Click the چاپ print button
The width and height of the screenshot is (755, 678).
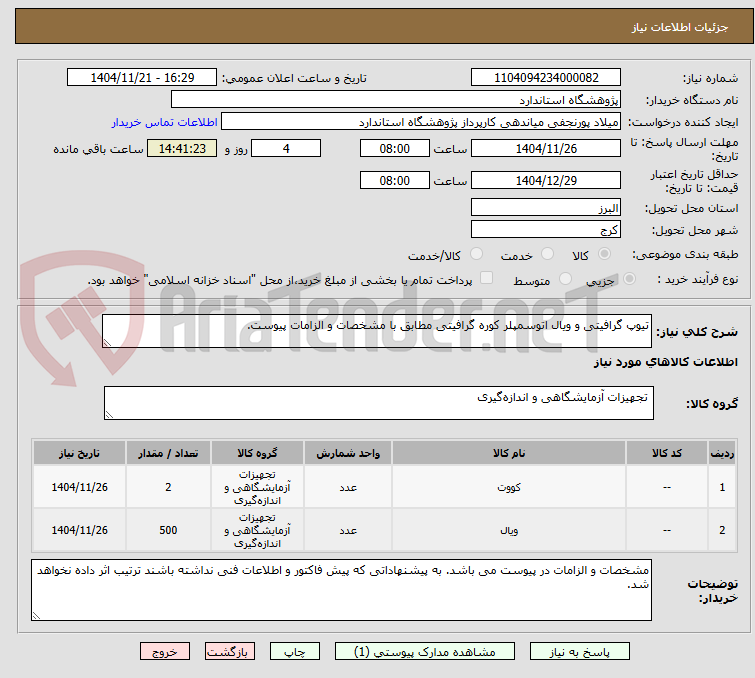(295, 652)
